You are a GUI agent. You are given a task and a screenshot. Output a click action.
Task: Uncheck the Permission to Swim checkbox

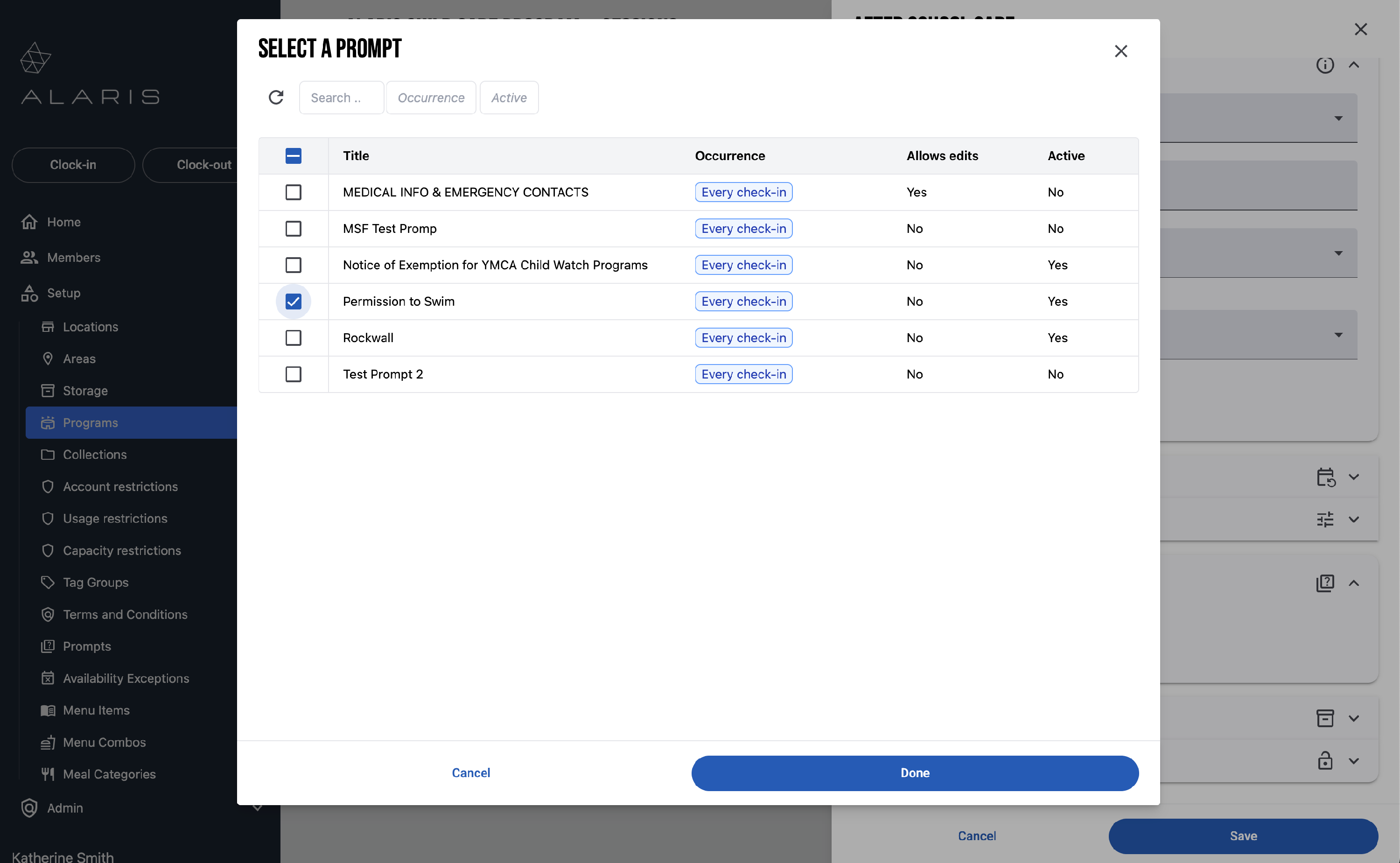[293, 302]
